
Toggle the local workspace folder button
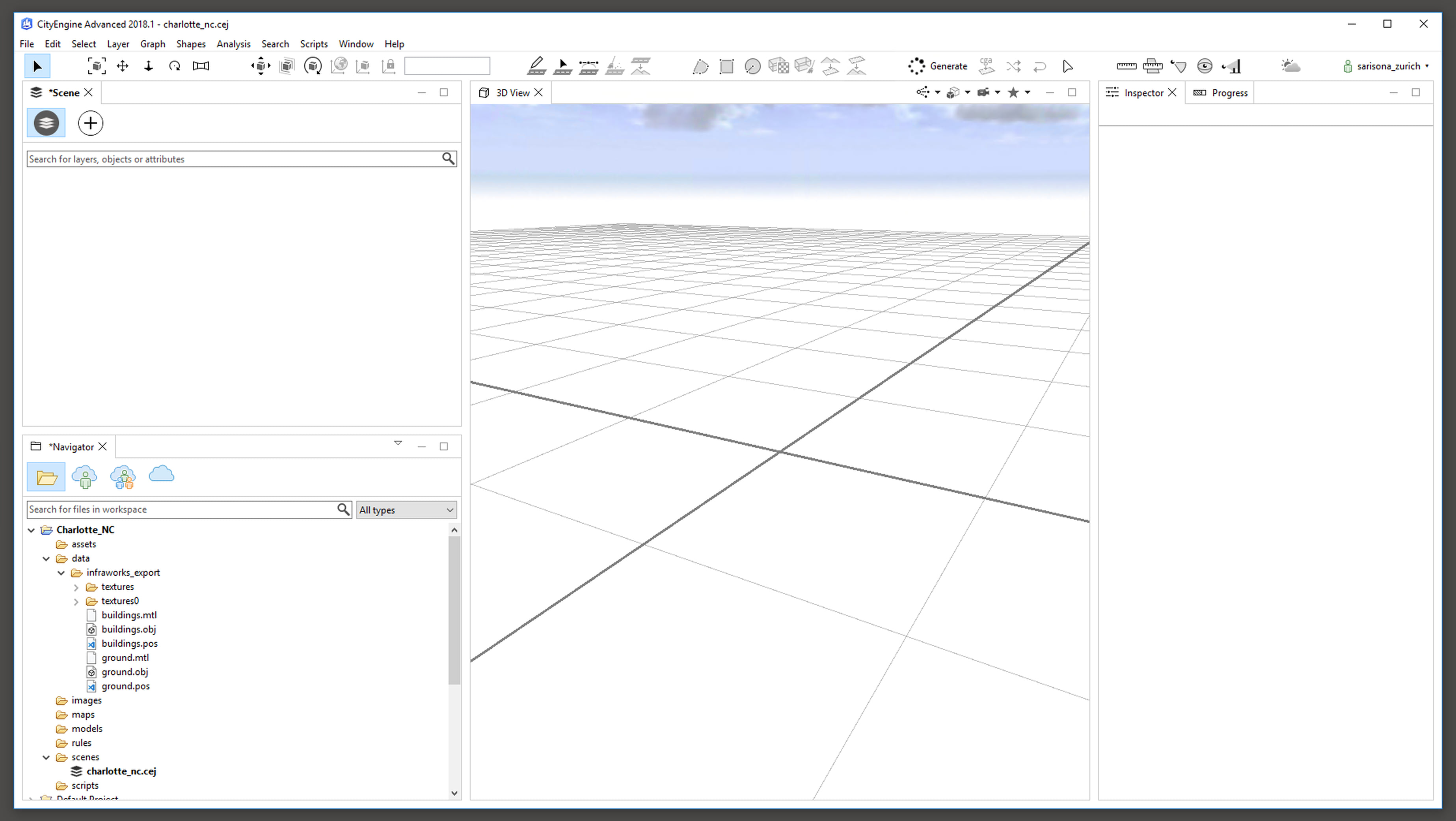coord(47,477)
